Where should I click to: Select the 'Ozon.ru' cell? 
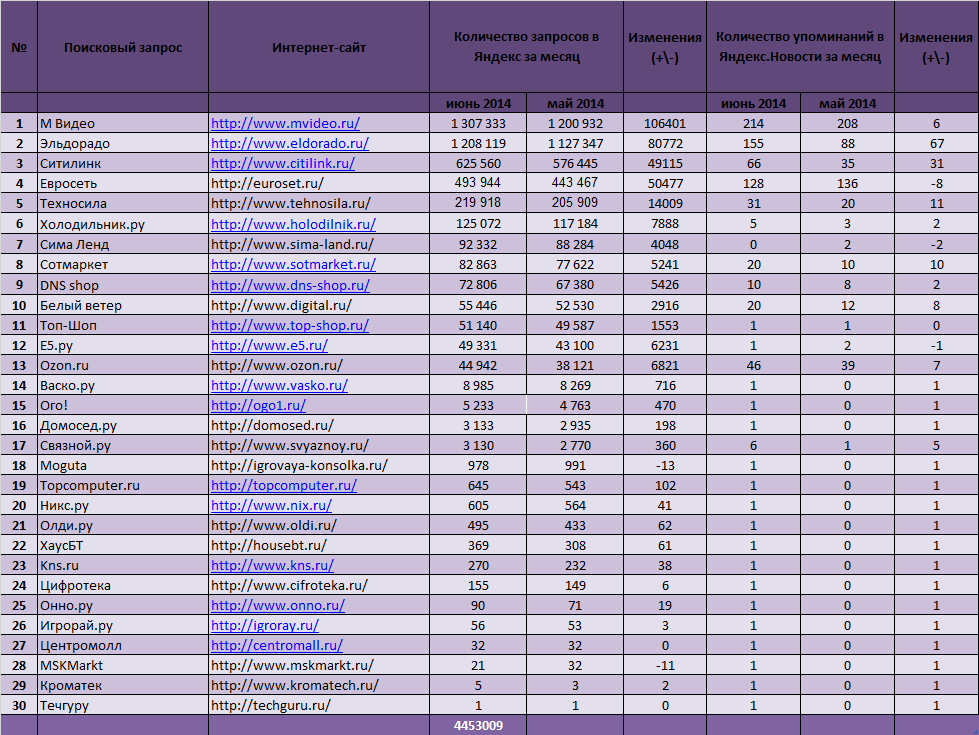click(123, 365)
